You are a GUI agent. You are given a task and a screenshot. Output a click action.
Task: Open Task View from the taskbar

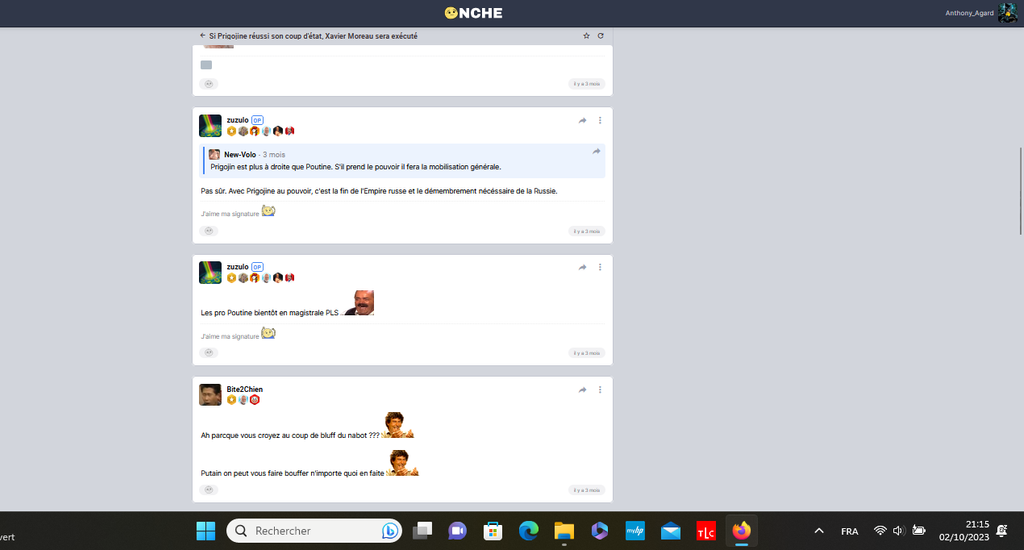tap(423, 531)
